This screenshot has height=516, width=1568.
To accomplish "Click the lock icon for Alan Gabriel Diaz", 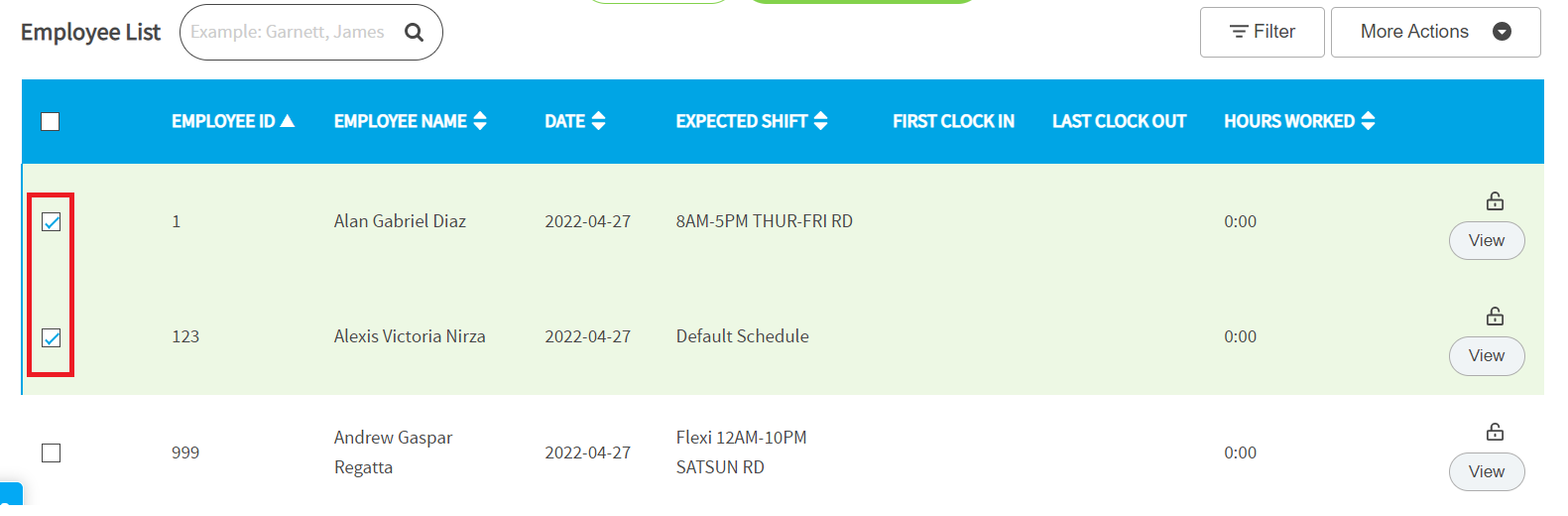I will tap(1495, 201).
